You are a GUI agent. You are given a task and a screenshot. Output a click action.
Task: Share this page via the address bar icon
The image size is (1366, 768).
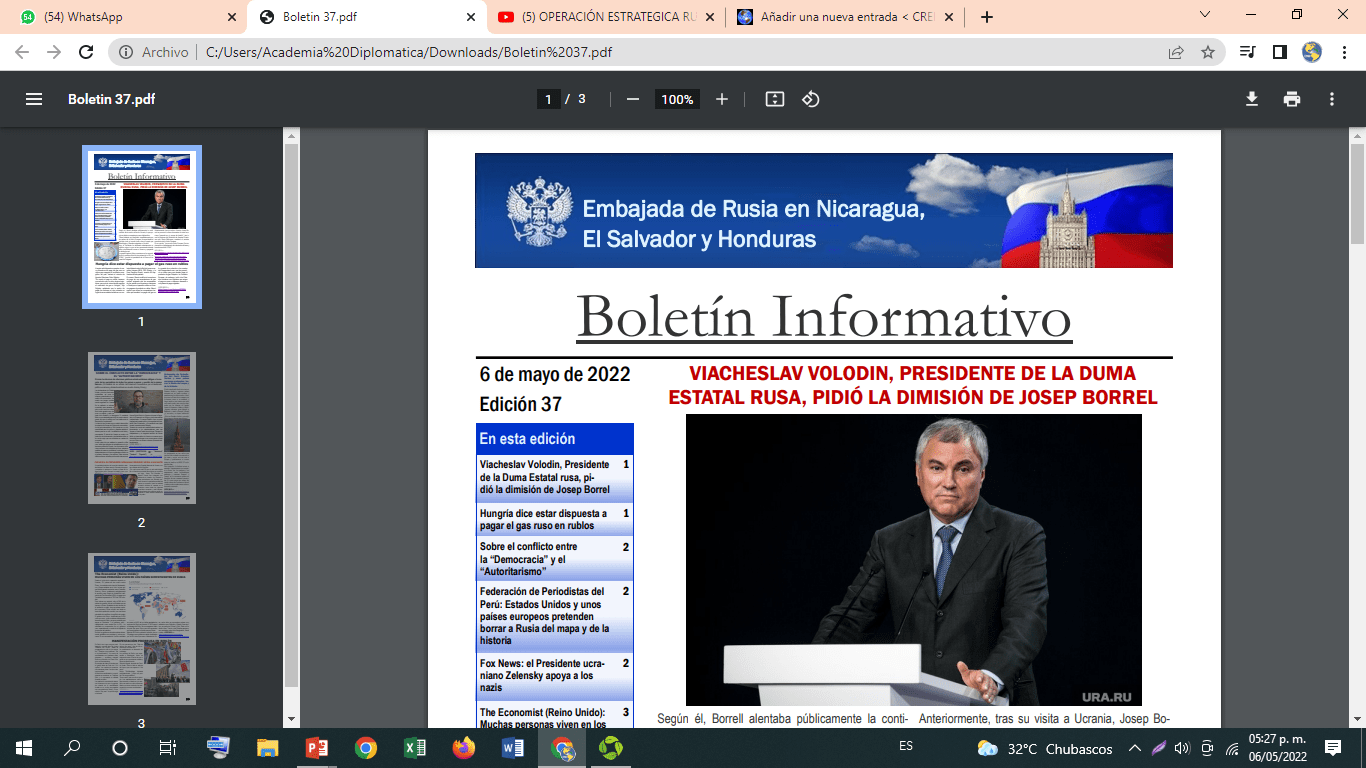[x=1176, y=52]
